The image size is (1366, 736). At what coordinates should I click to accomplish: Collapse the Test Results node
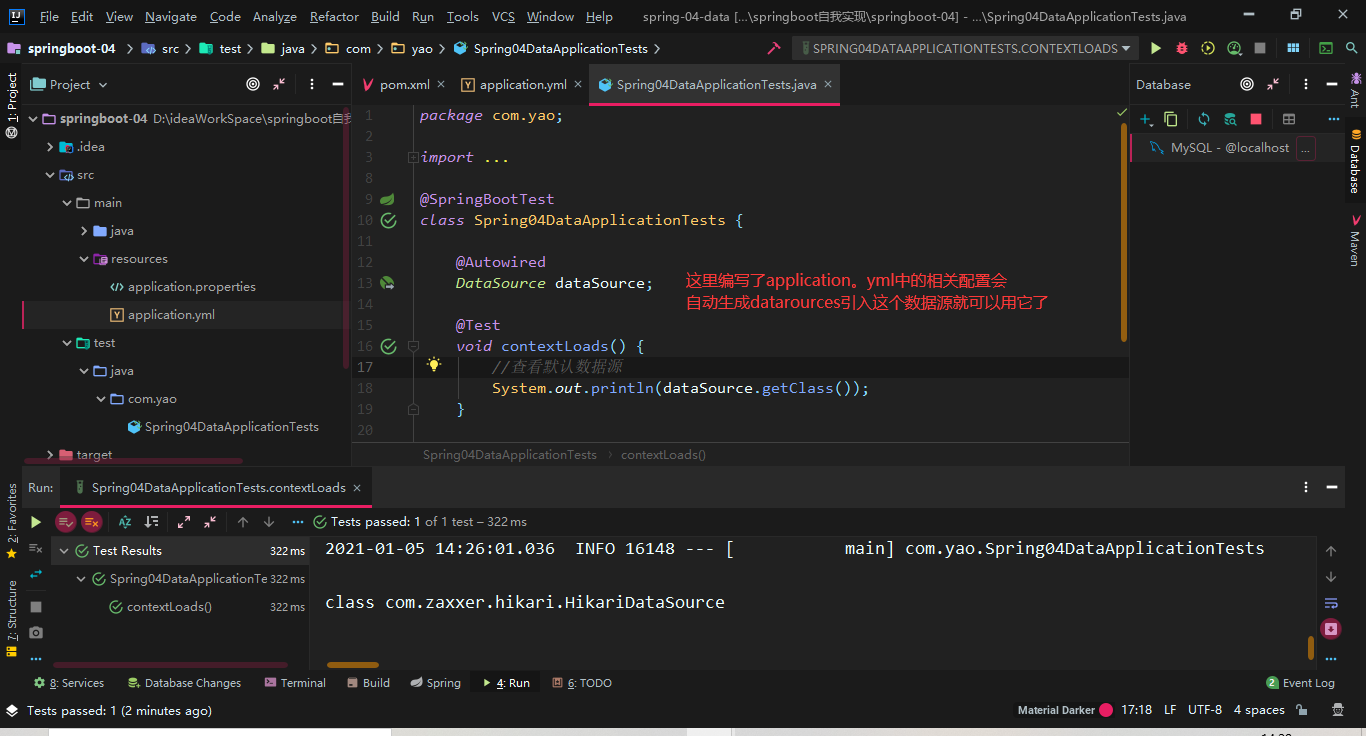(x=65, y=551)
